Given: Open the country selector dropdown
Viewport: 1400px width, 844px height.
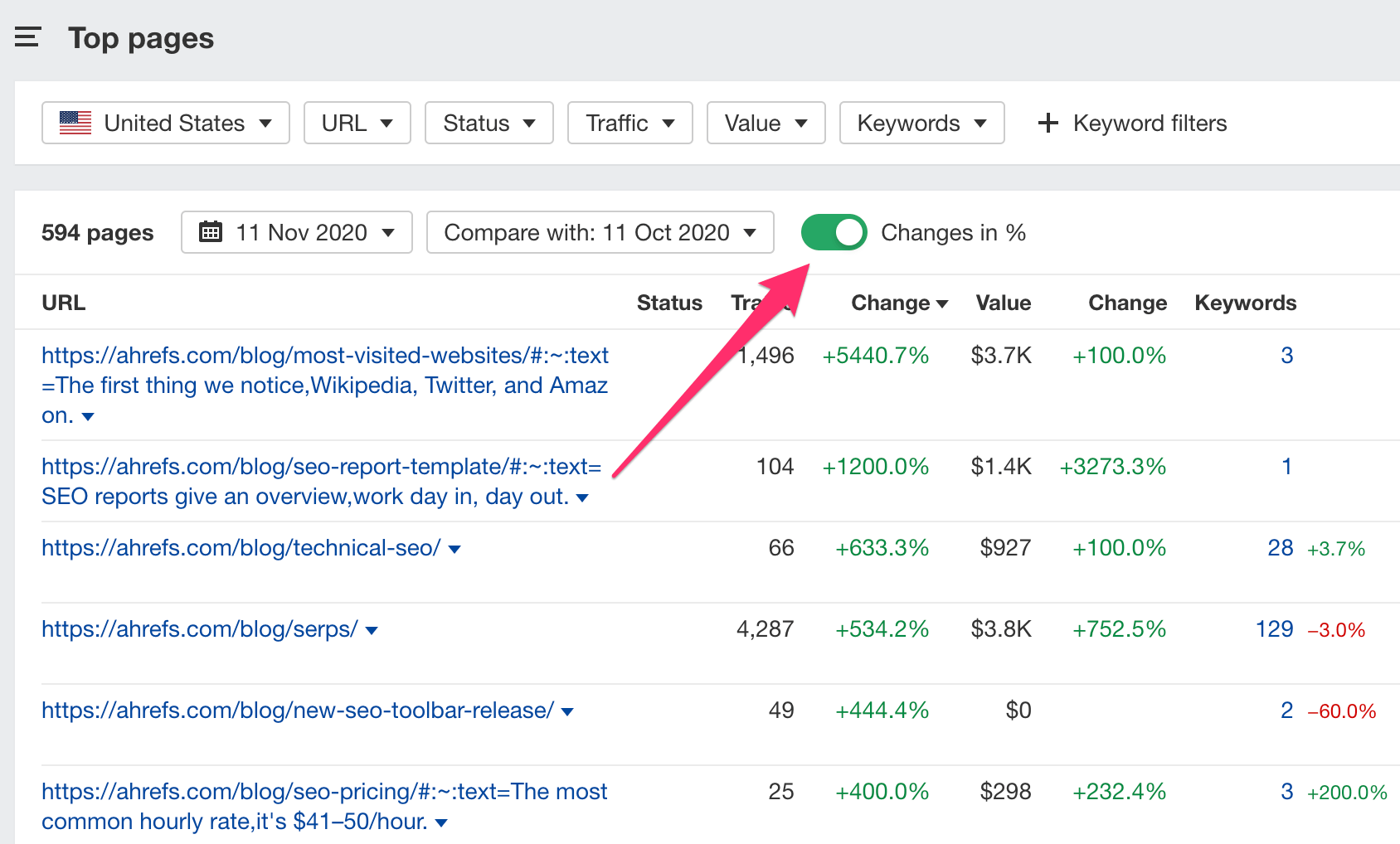Looking at the screenshot, I should tap(165, 123).
